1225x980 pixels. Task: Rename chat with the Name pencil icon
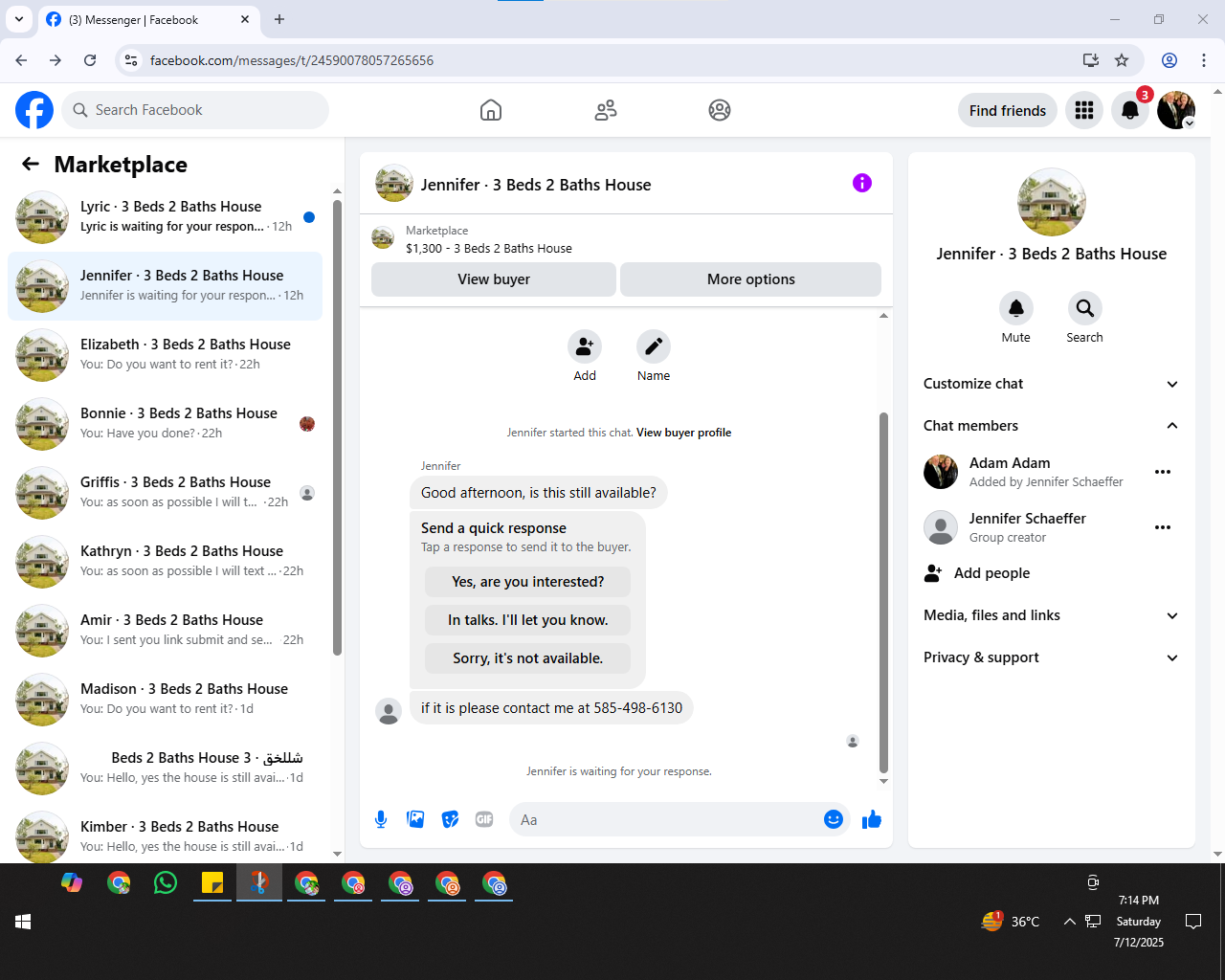(x=654, y=346)
